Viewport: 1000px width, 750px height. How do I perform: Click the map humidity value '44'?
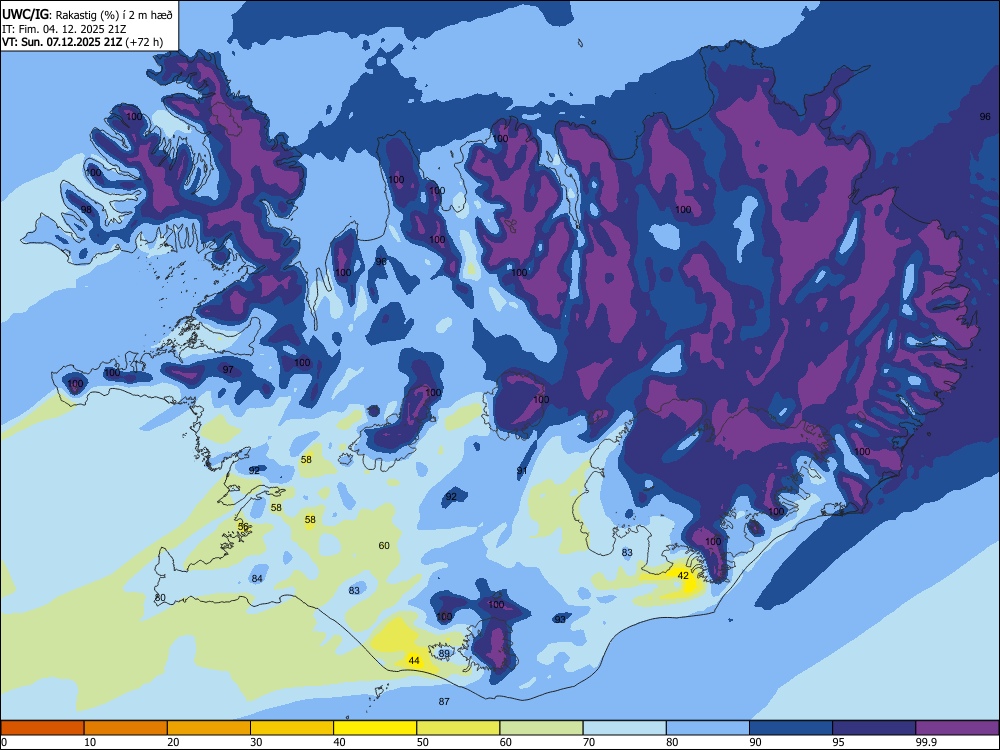pyautogui.click(x=414, y=660)
